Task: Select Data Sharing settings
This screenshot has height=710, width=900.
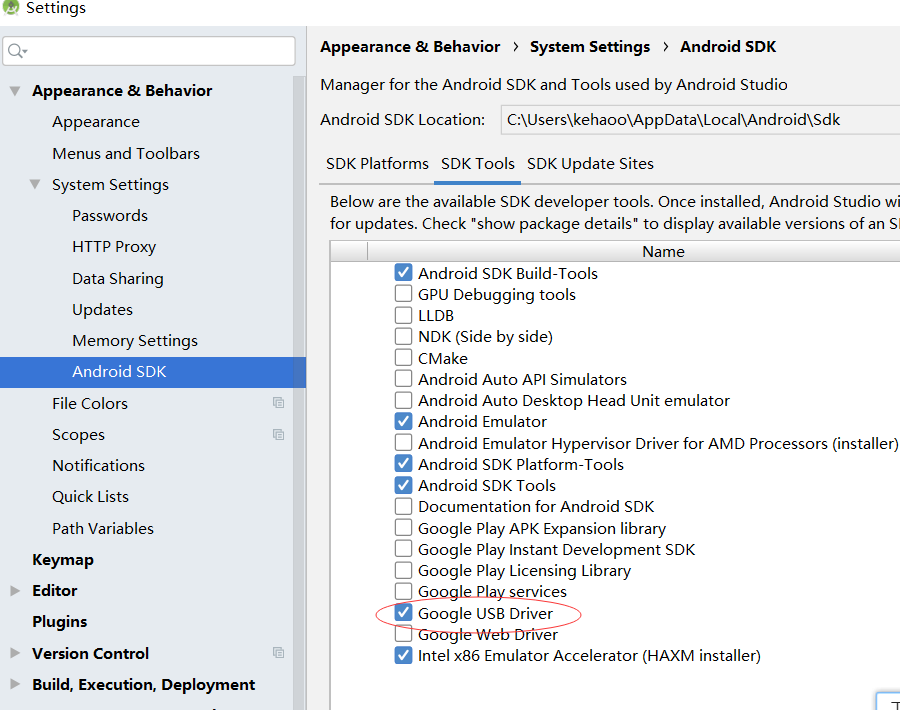Action: coord(118,278)
